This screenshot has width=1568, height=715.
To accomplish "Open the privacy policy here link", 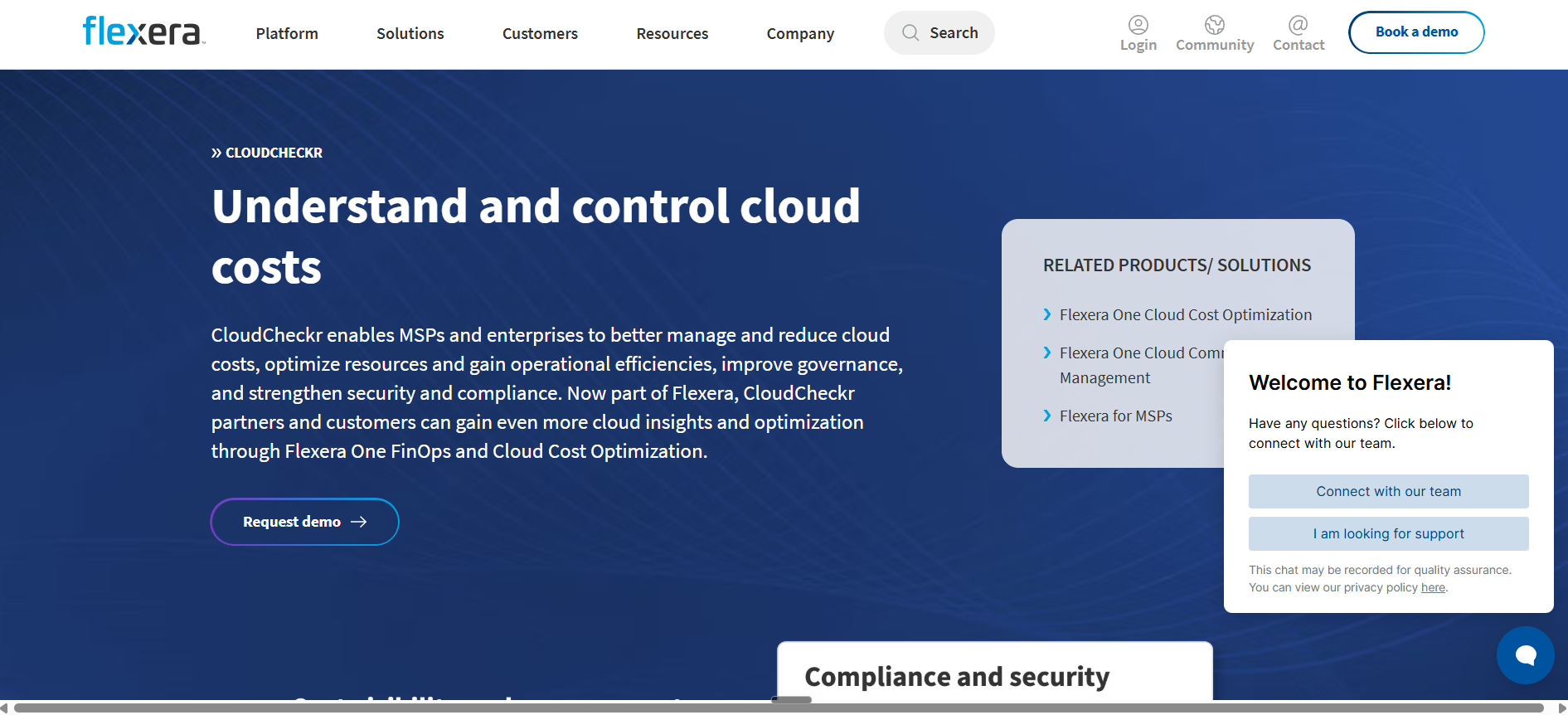I will pos(1433,587).
